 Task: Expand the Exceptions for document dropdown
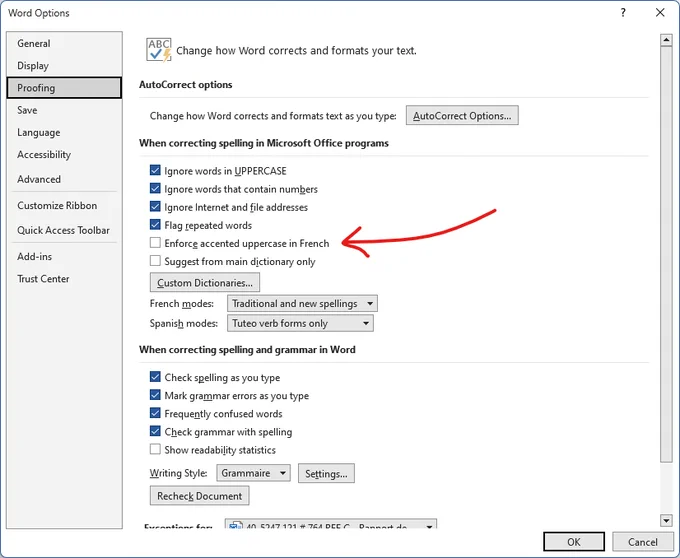pyautogui.click(x=331, y=525)
